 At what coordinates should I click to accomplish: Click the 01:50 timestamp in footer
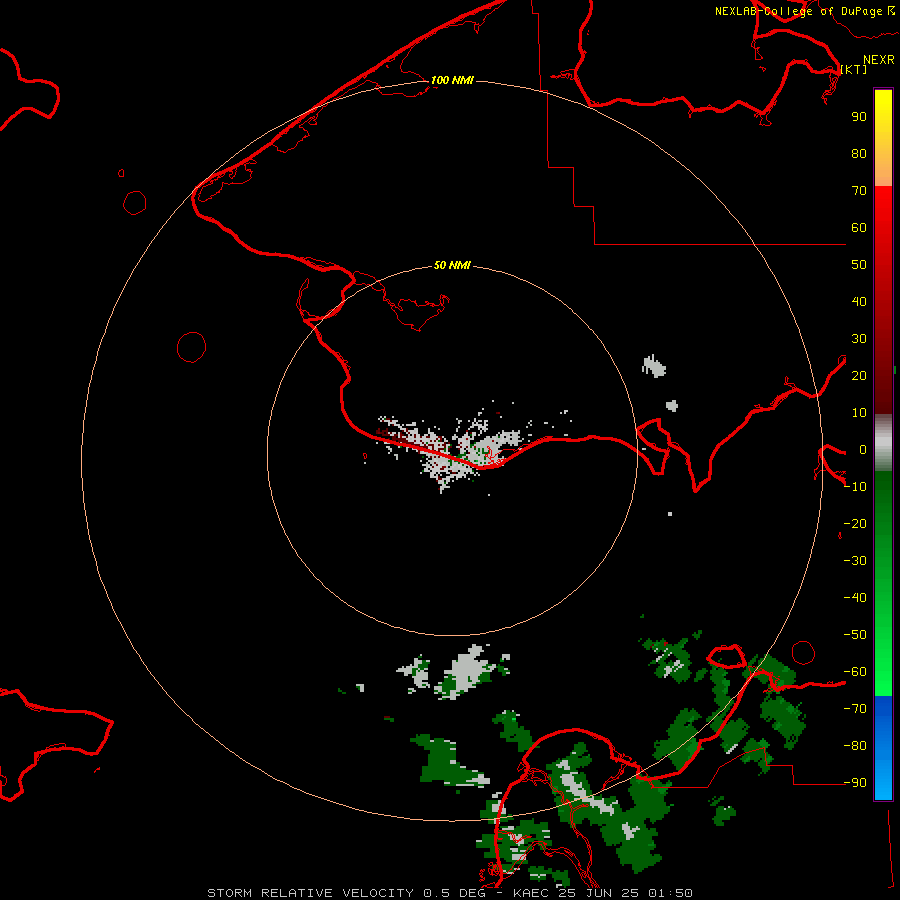pos(670,893)
